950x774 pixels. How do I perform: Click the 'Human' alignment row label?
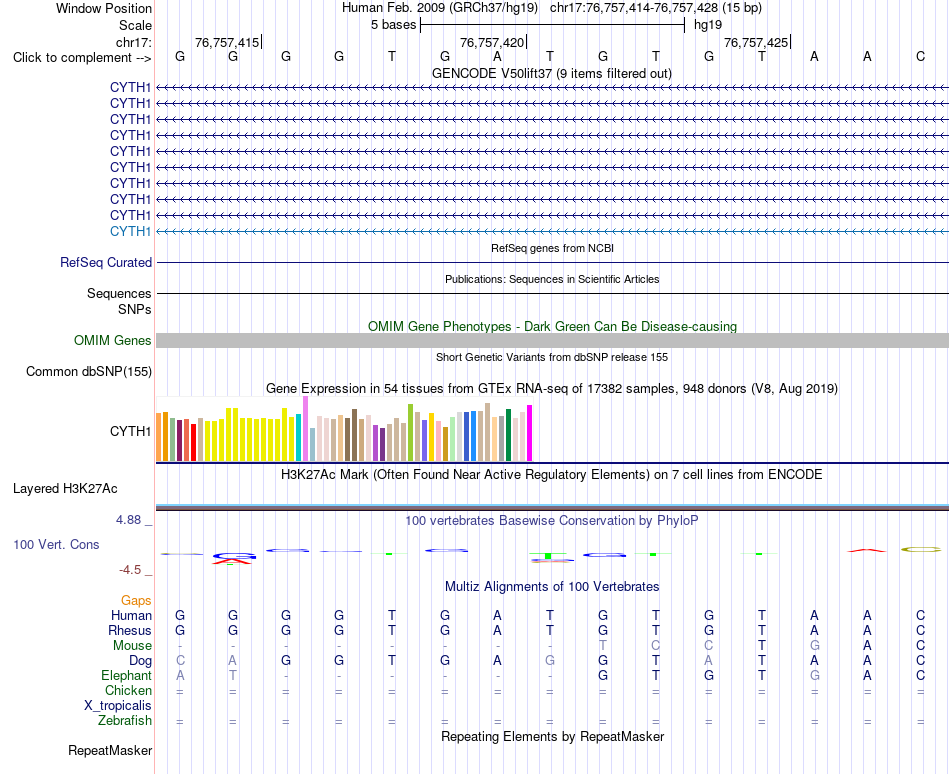point(131,616)
